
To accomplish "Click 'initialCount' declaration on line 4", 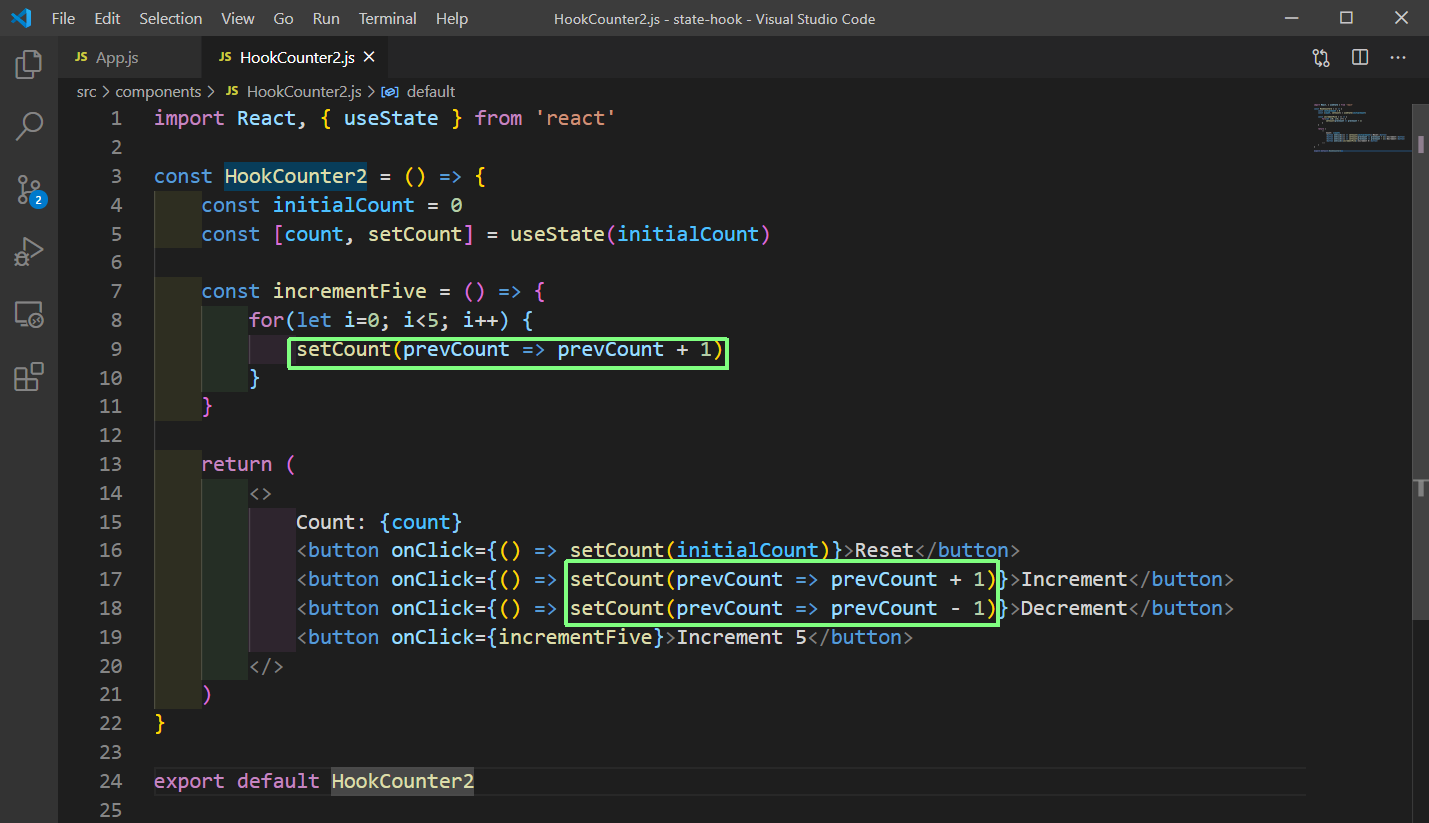I will click(x=343, y=205).
